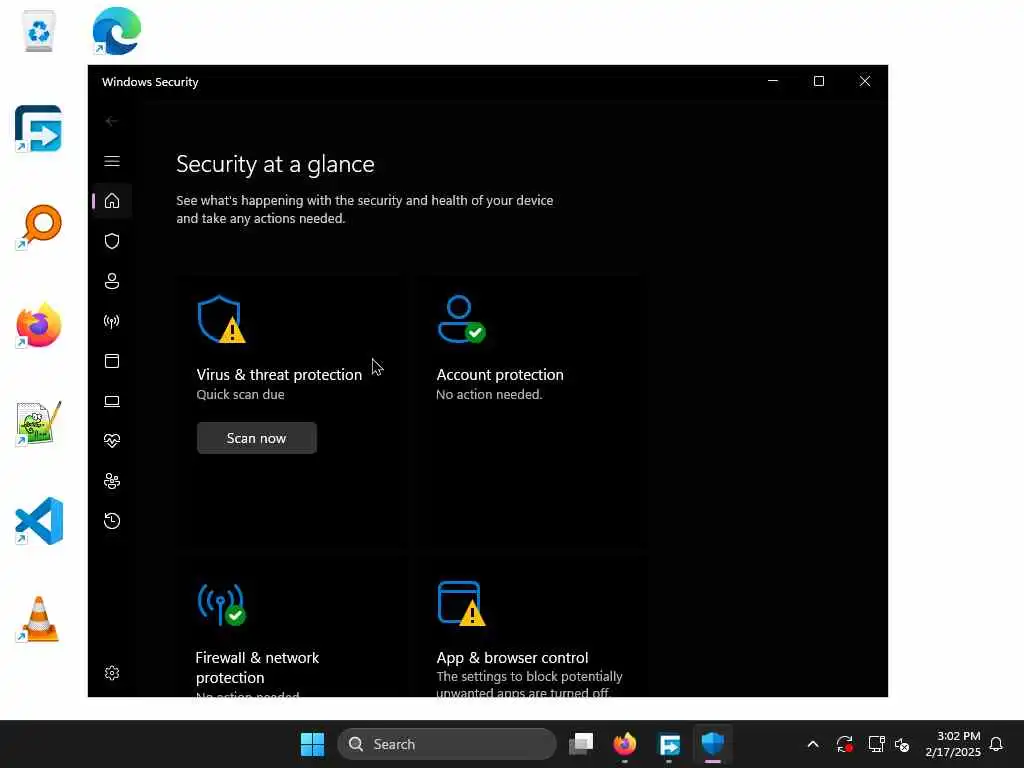Click the Virus & threat protection shield tile icon
This screenshot has height=768, width=1024.
click(x=221, y=319)
